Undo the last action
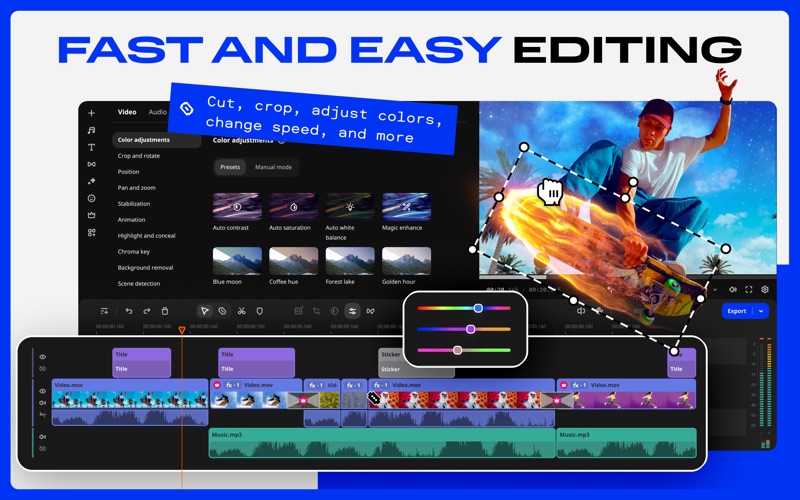This screenshot has height=500, width=800. tap(129, 311)
